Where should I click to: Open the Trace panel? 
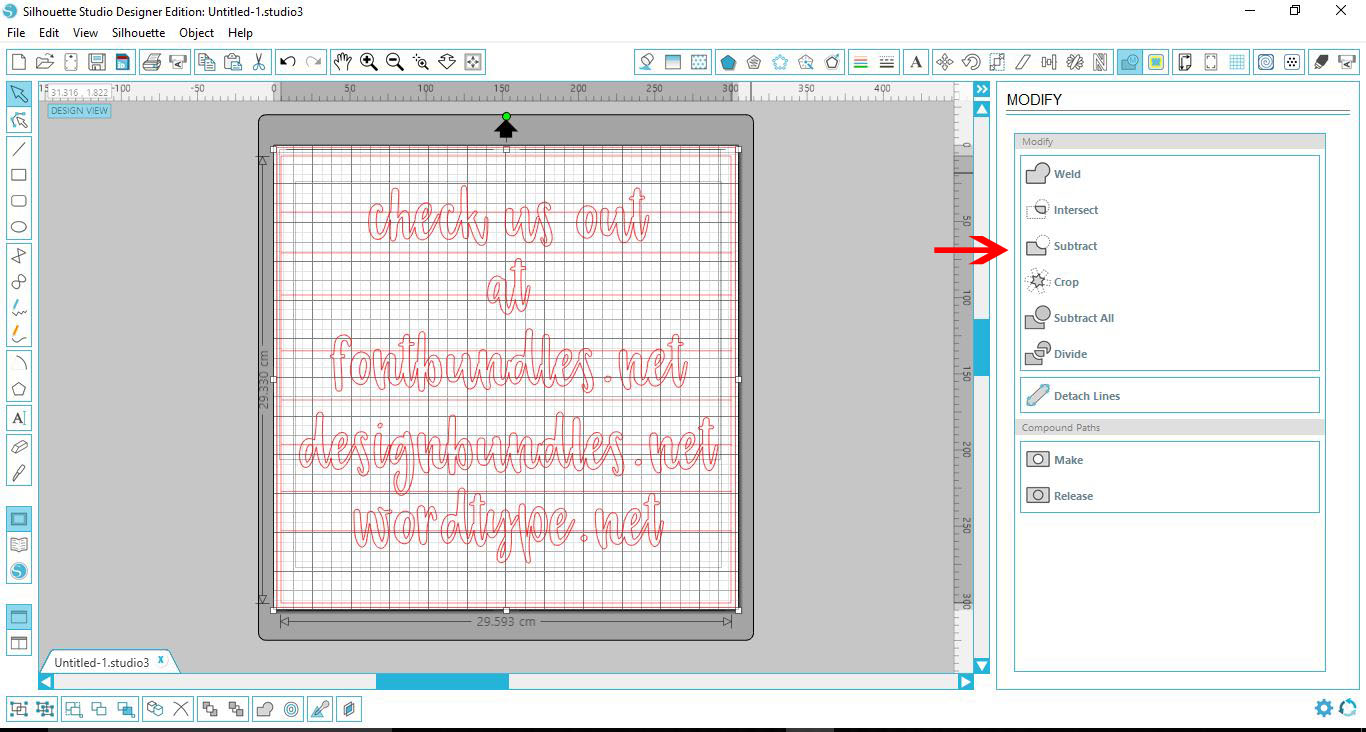pos(1155,61)
